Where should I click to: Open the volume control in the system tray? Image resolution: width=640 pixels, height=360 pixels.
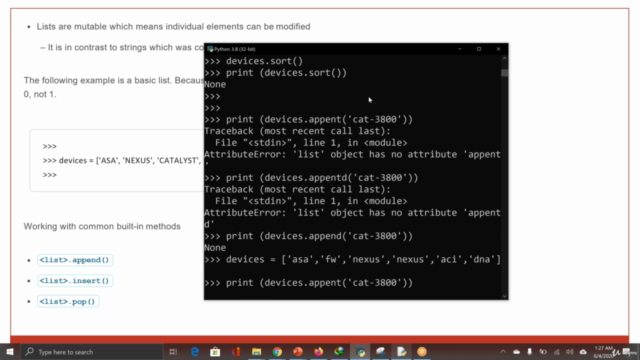[x=569, y=351]
